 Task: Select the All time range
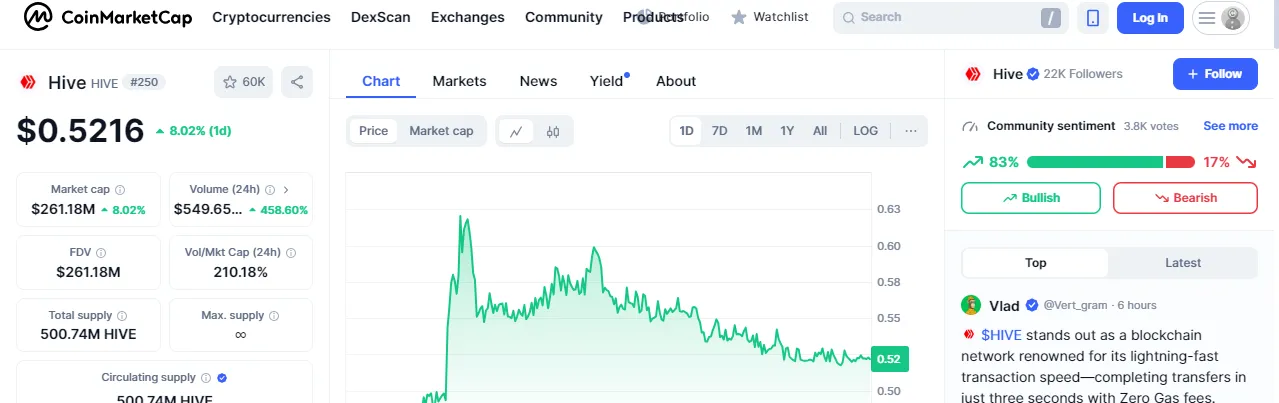pyautogui.click(x=820, y=131)
